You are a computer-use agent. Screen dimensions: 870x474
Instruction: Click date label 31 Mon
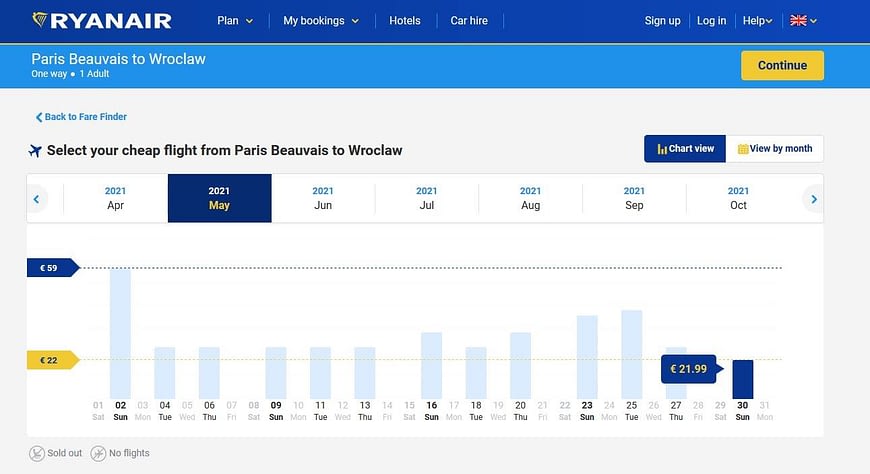coord(765,411)
